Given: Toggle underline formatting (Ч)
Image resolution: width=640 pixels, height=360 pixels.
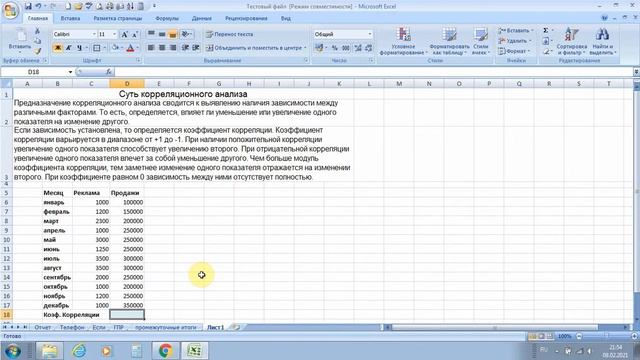Looking at the screenshot, I should 79,48.
